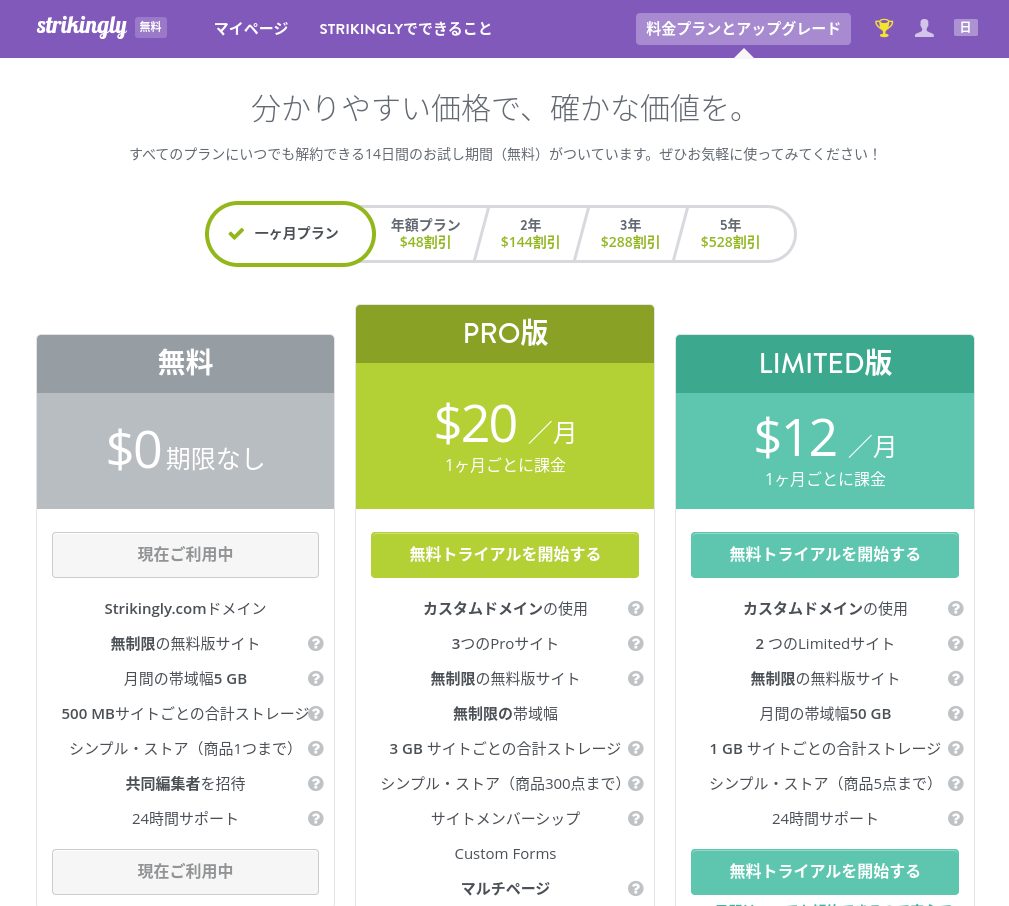Click help icon for PRO 無制限の無料版サイト

636,678
